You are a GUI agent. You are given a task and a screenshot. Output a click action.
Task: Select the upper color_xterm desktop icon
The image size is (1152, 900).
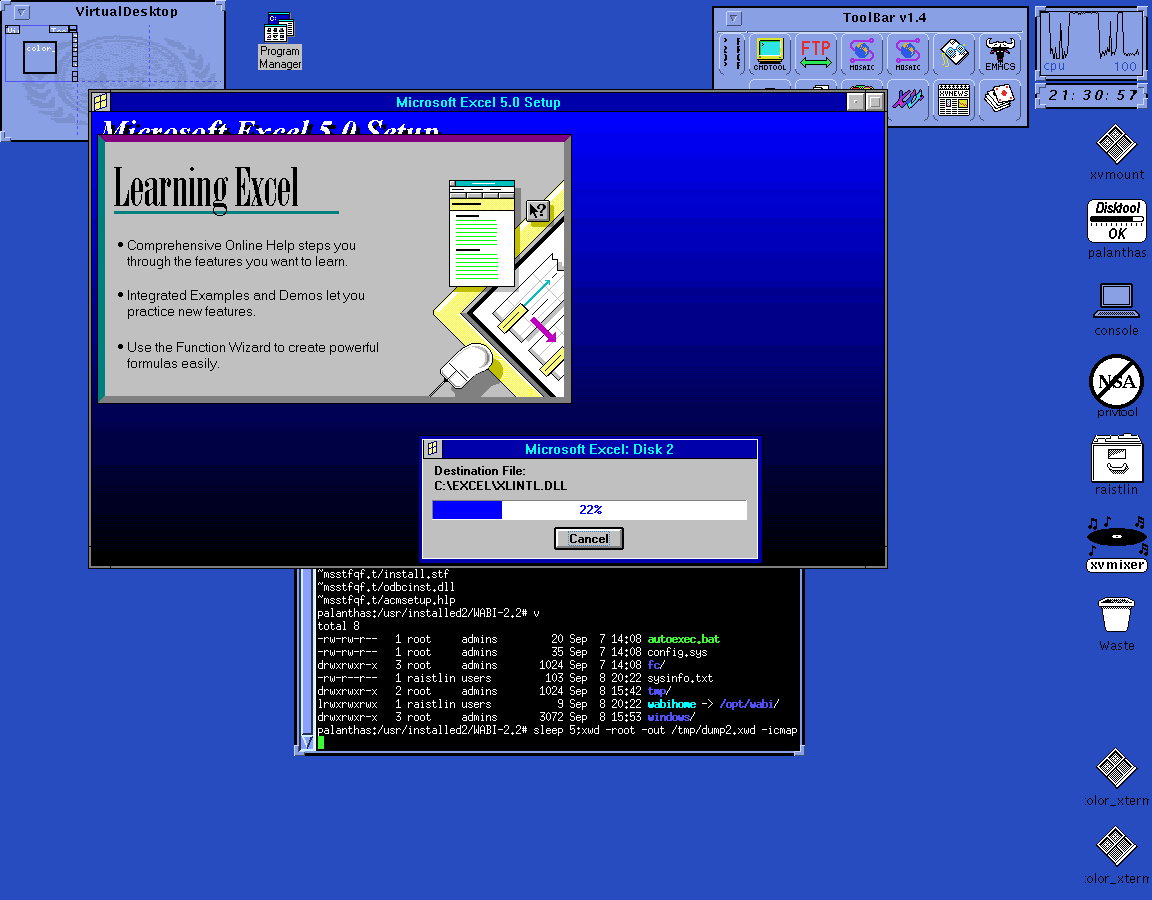click(x=1117, y=777)
